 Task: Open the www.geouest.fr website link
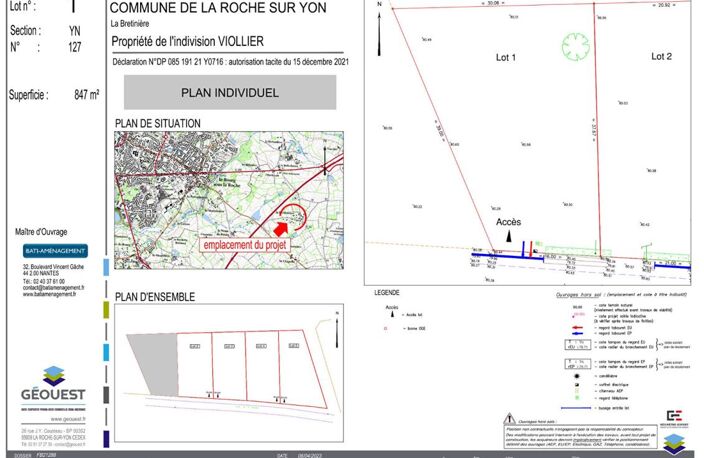(x=68, y=419)
